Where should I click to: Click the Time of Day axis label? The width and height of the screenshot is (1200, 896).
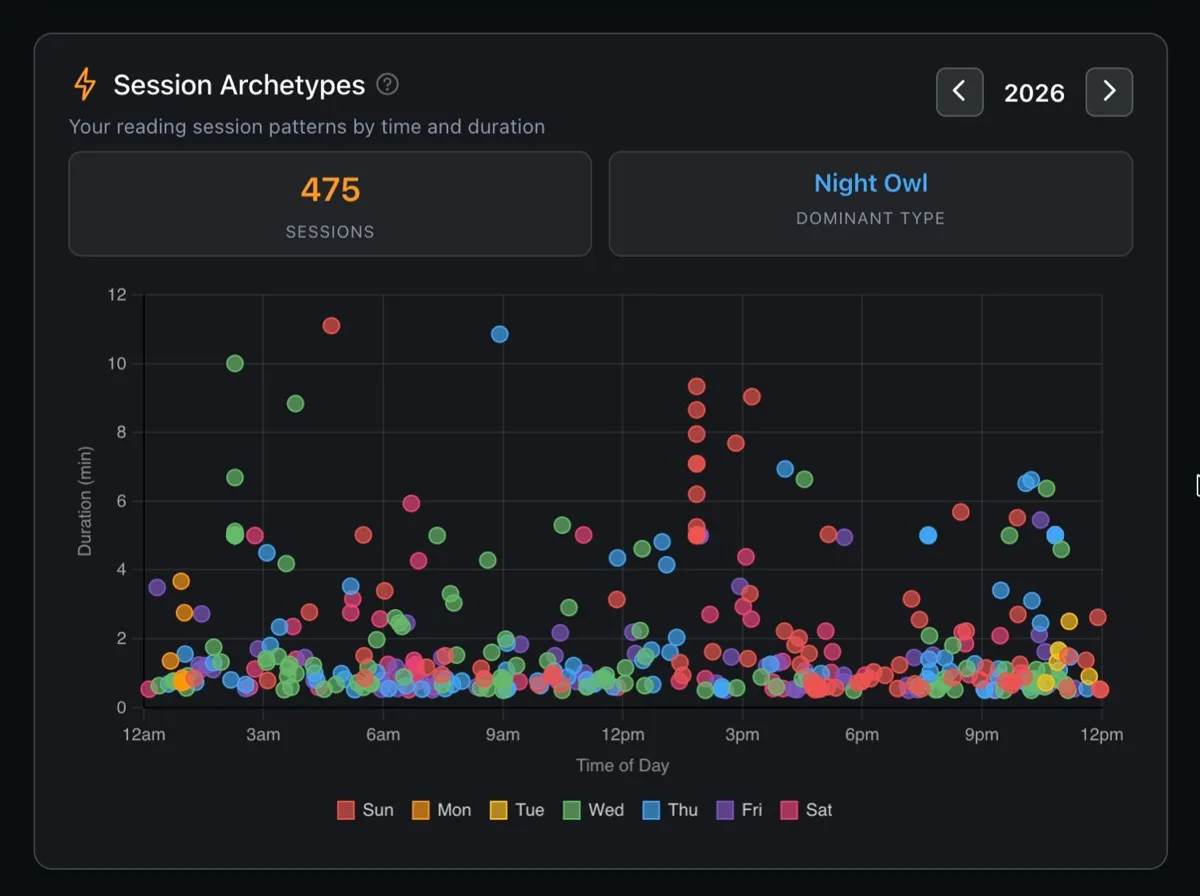point(622,765)
